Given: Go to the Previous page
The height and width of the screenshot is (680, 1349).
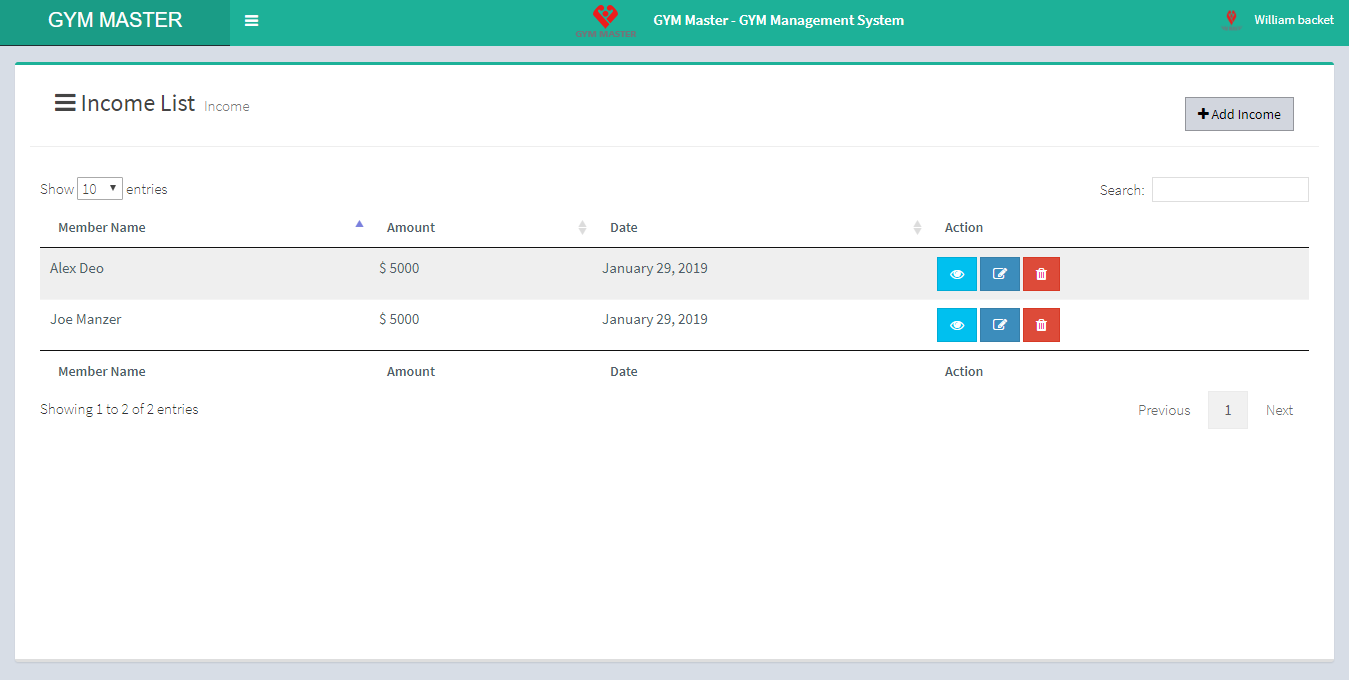Looking at the screenshot, I should coord(1164,410).
